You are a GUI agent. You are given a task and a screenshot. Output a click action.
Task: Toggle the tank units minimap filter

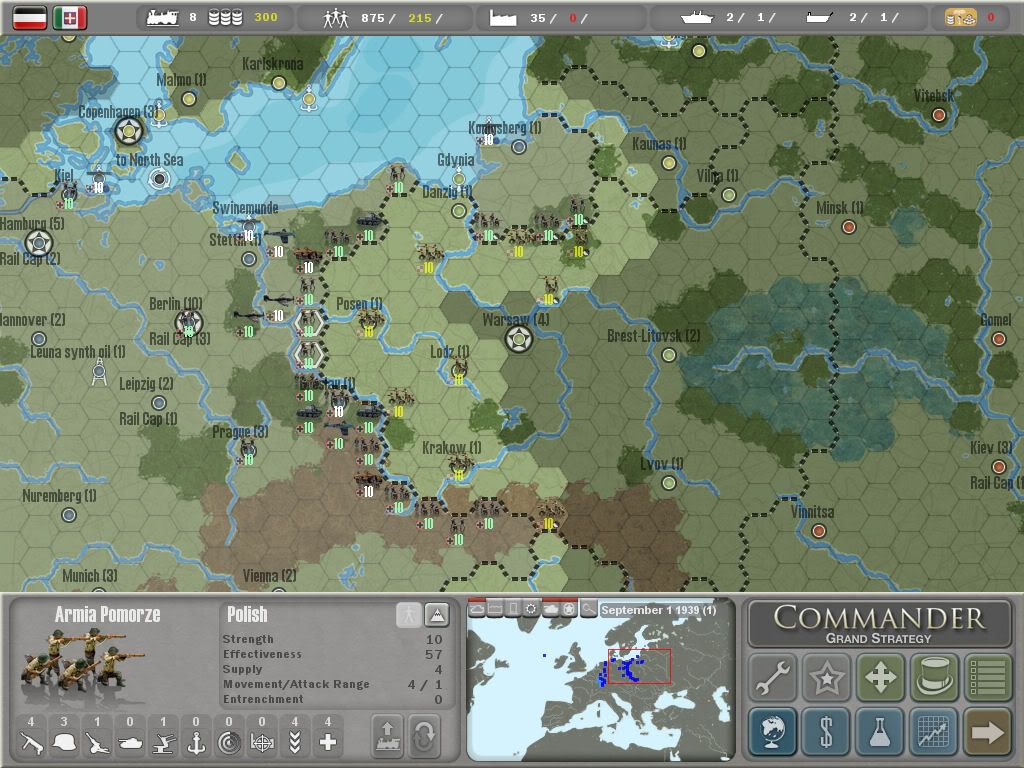551,609
